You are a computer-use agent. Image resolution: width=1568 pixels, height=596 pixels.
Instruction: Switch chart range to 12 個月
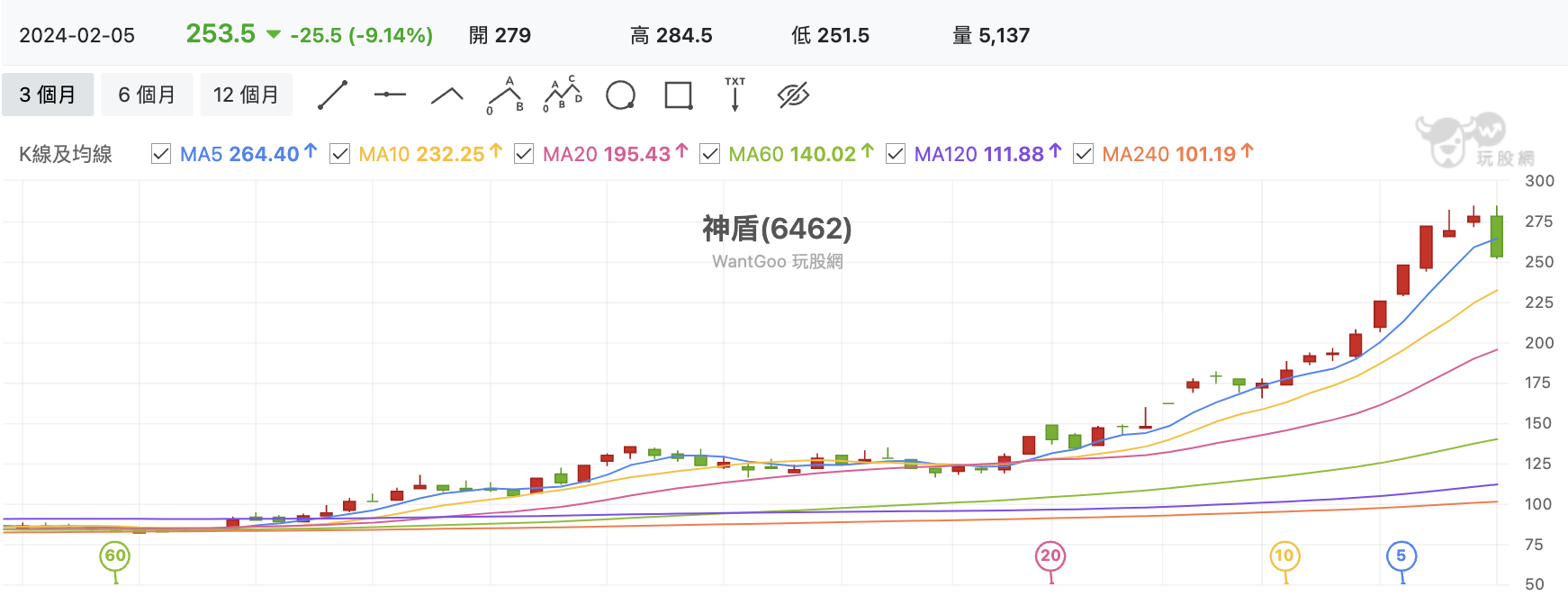pyautogui.click(x=246, y=95)
